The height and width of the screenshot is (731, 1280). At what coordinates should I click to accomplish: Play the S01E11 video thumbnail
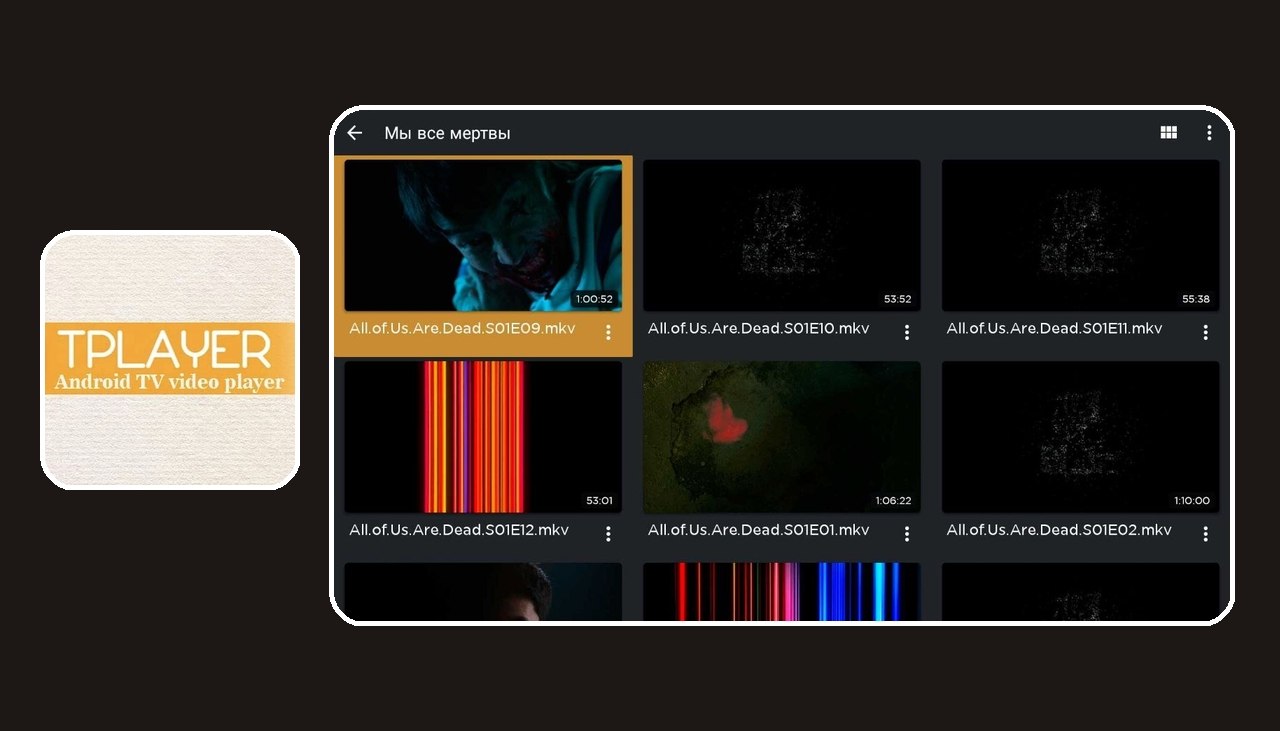1081,236
